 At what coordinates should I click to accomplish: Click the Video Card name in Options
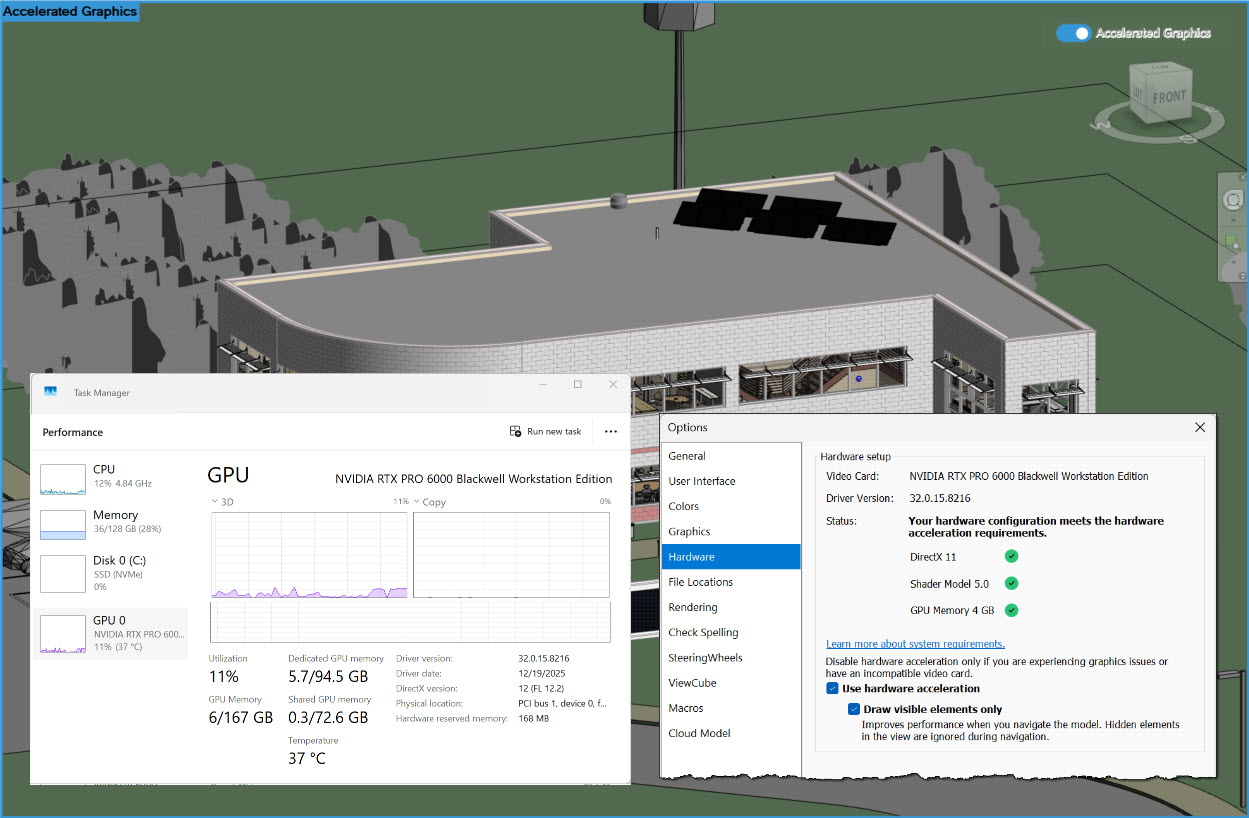click(x=1029, y=476)
